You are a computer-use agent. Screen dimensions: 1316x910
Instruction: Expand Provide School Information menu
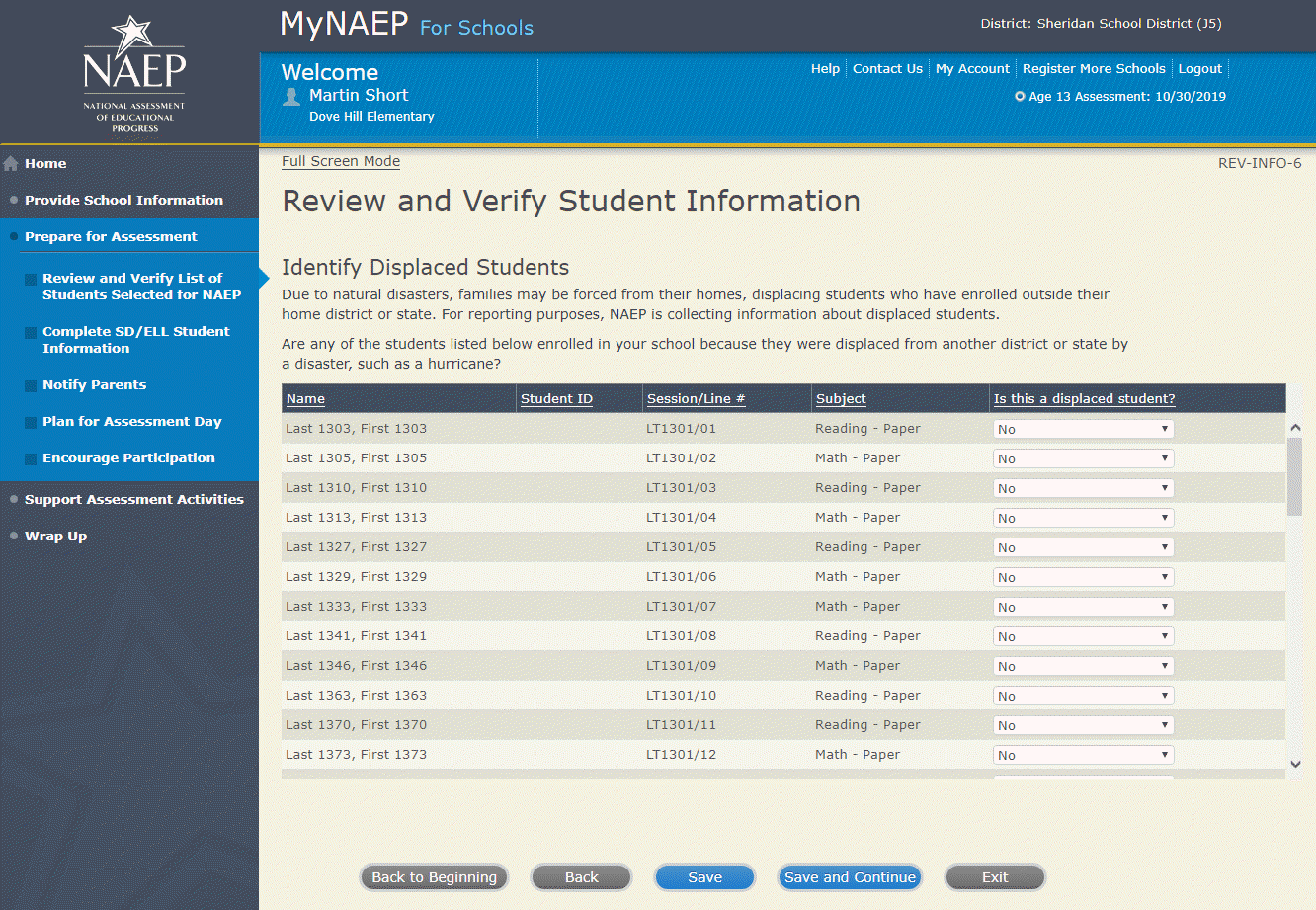123,200
